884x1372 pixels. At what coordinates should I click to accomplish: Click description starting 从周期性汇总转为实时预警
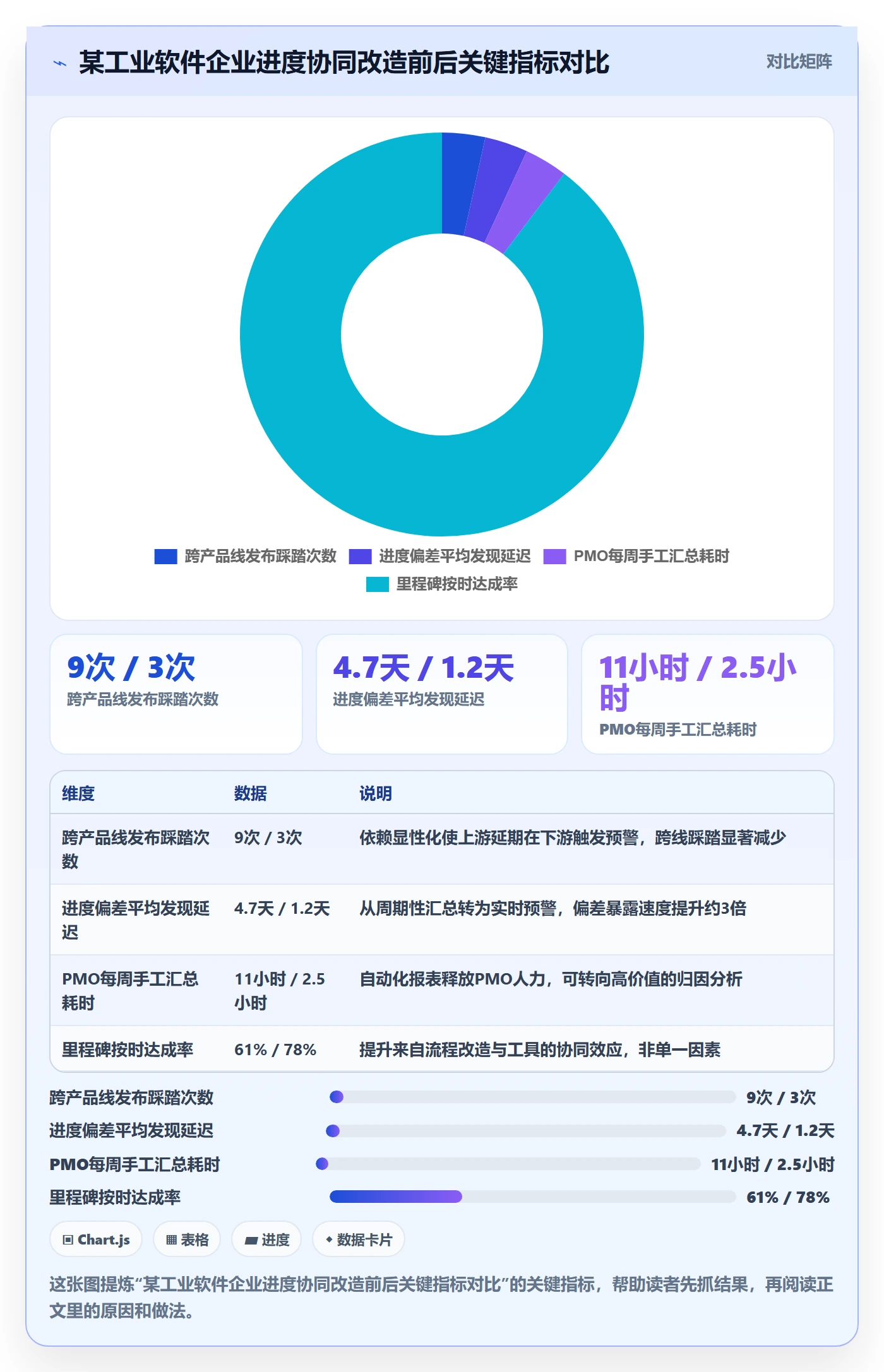[x=553, y=908]
